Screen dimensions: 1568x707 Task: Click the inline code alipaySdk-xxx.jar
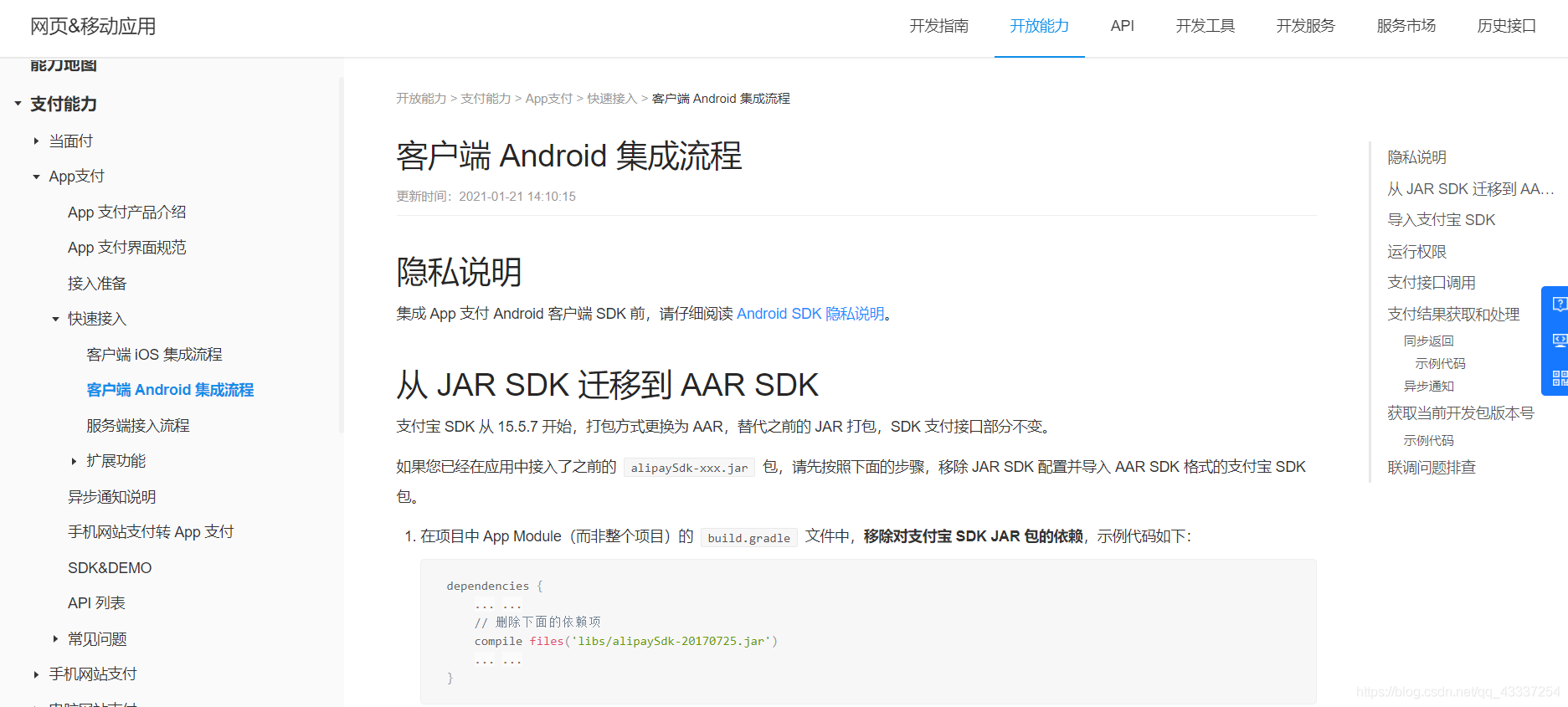(690, 468)
